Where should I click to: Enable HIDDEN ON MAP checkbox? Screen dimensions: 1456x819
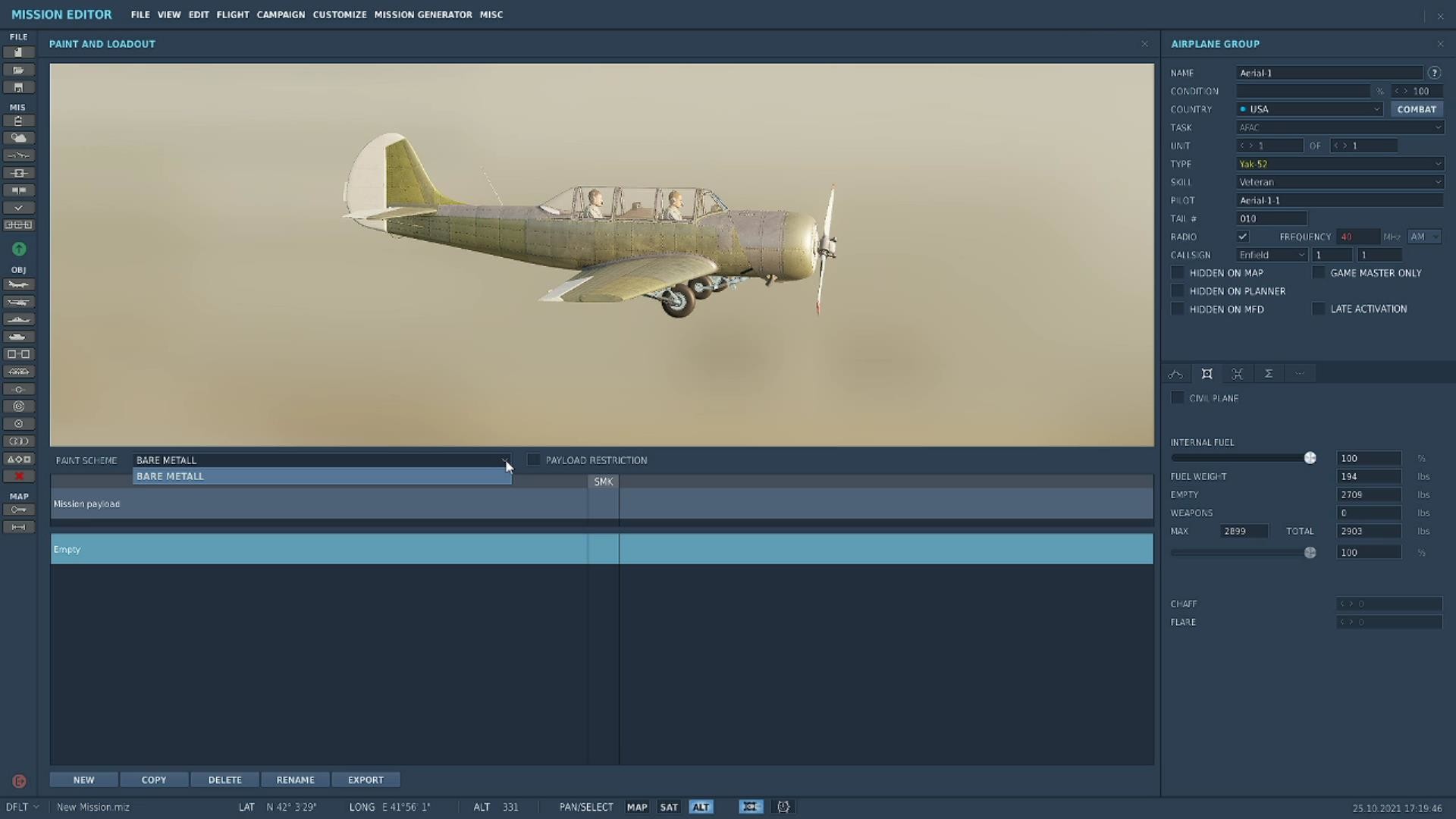coord(1178,273)
